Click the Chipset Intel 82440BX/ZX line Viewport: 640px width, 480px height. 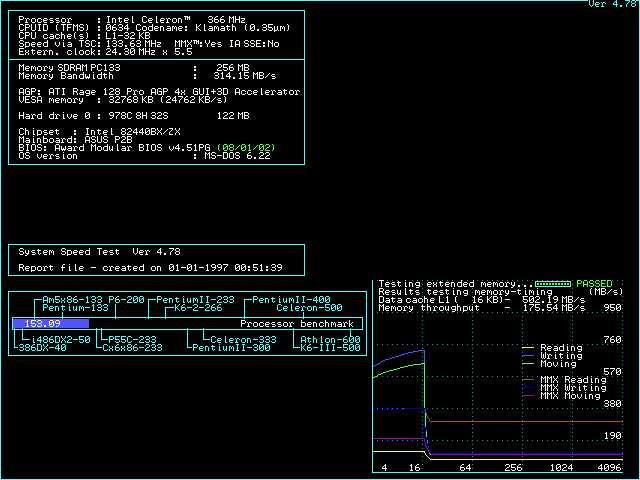click(x=99, y=132)
